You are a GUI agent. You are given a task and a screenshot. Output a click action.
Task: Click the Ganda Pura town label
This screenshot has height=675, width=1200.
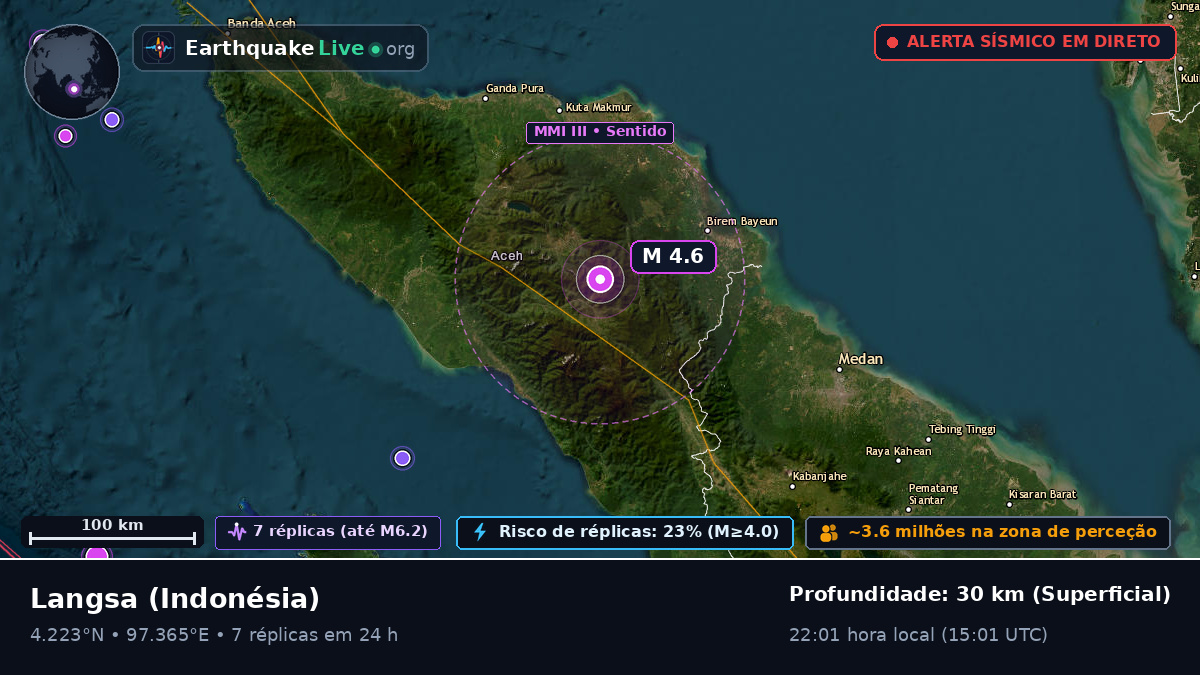pos(515,88)
